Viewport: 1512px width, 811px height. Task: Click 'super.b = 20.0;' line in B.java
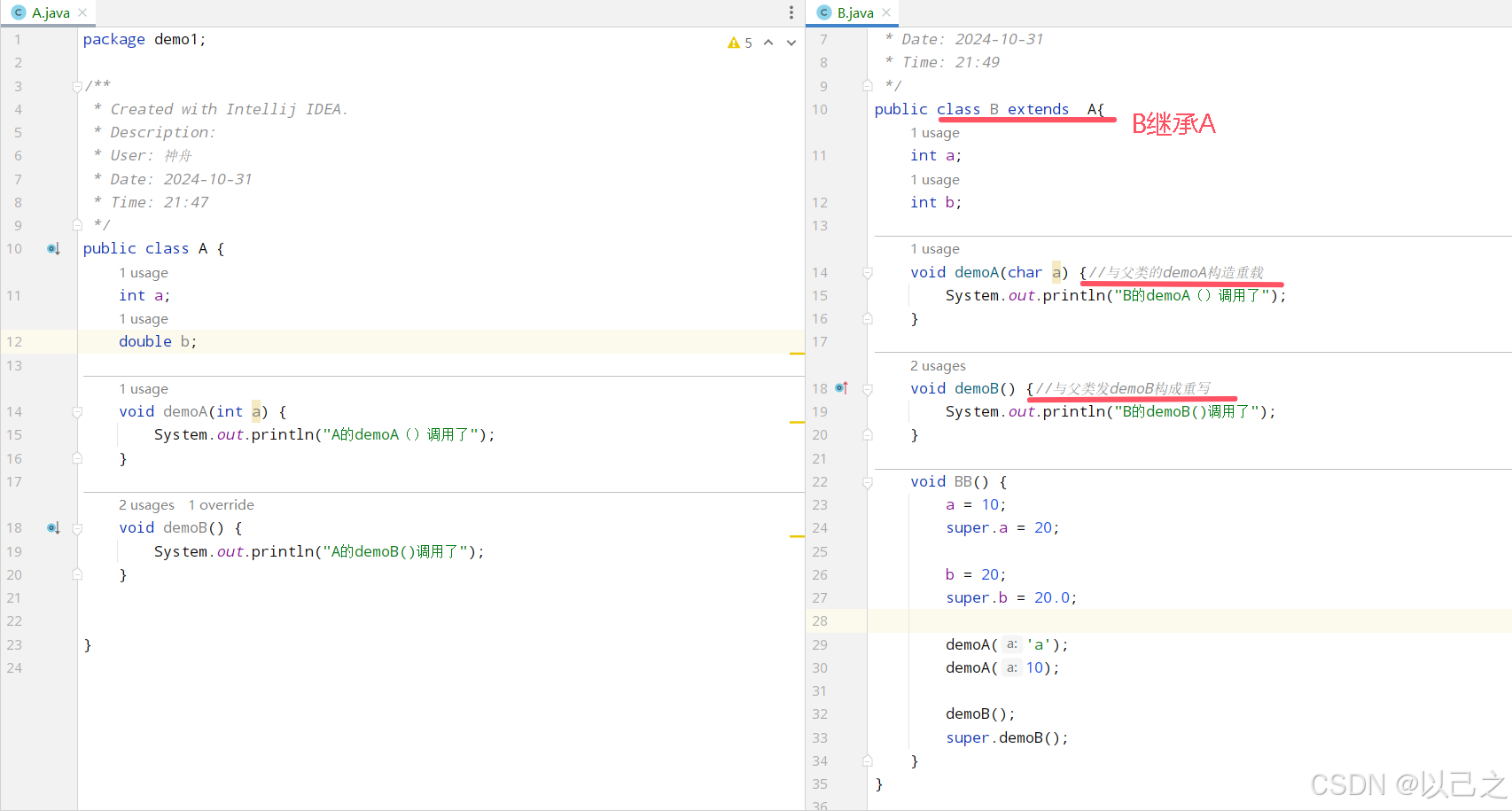point(1011,598)
